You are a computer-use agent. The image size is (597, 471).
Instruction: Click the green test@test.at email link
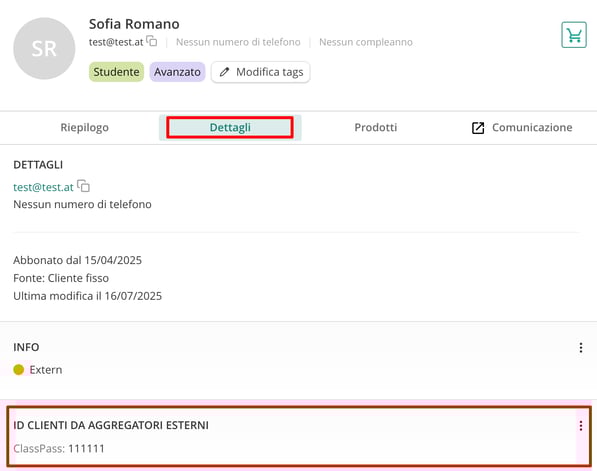point(43,187)
